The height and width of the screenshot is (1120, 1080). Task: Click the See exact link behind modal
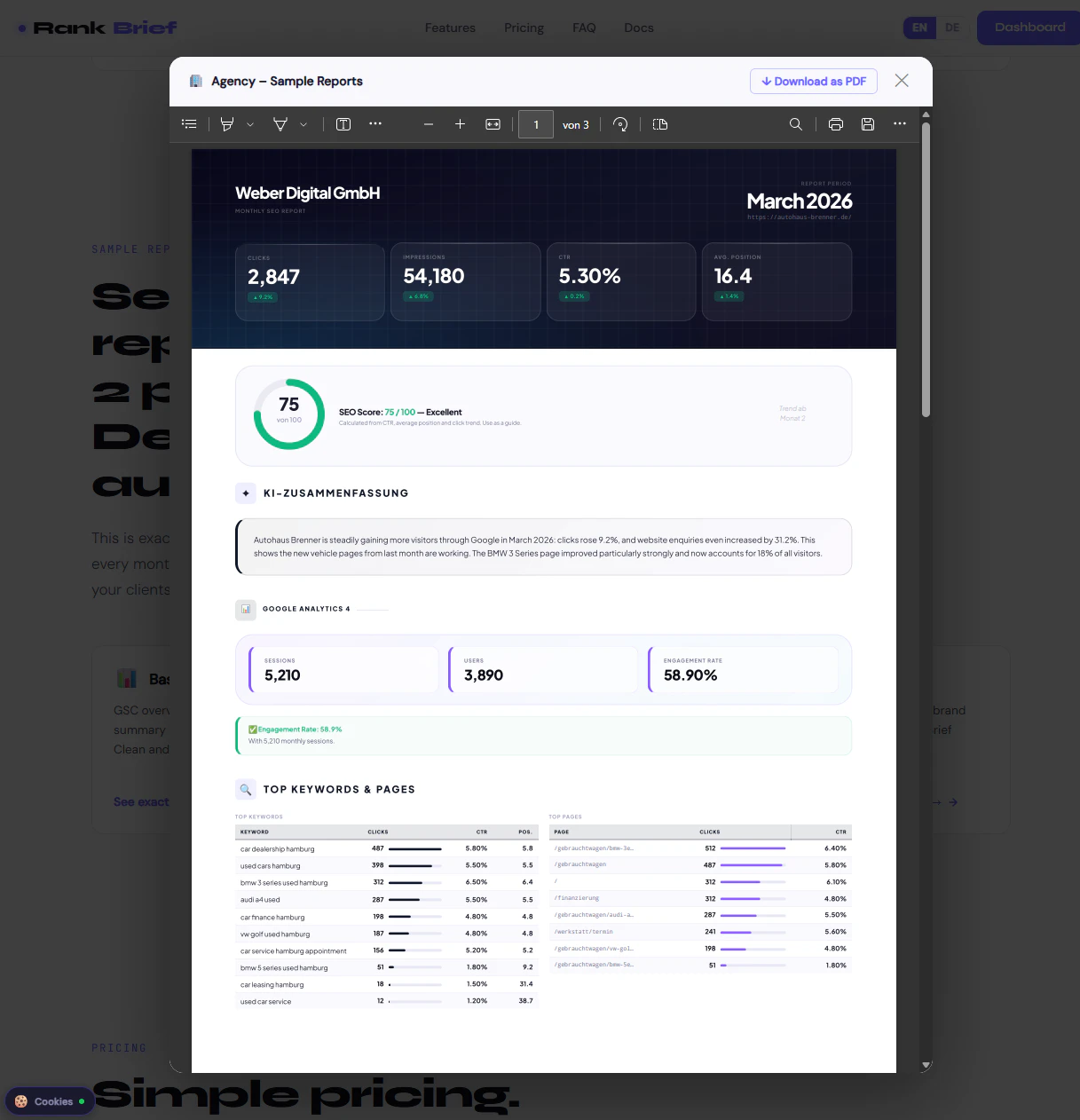(141, 801)
